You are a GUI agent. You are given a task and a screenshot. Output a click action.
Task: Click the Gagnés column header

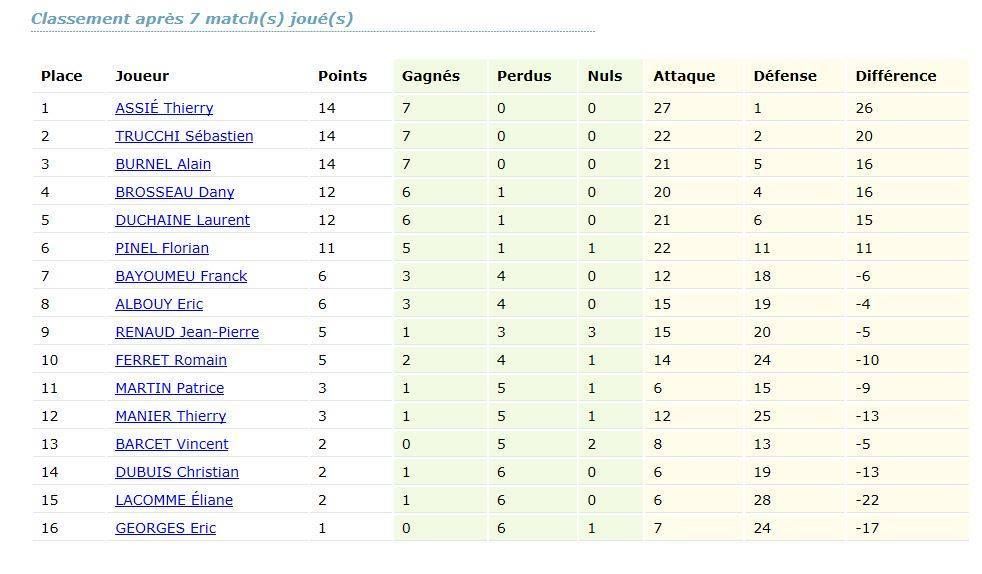pos(431,76)
